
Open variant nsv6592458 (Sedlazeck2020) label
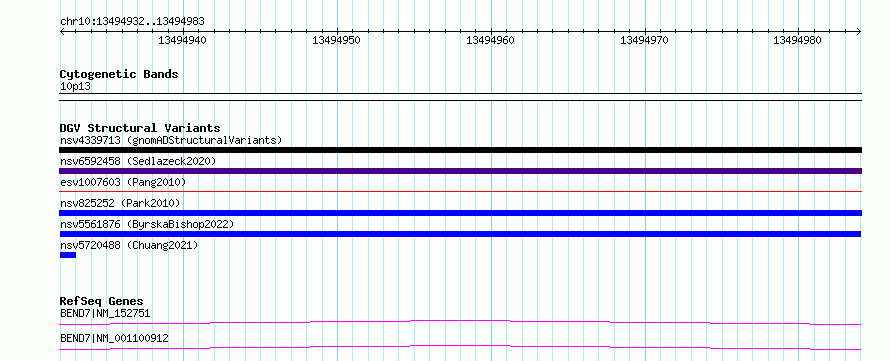(x=138, y=161)
